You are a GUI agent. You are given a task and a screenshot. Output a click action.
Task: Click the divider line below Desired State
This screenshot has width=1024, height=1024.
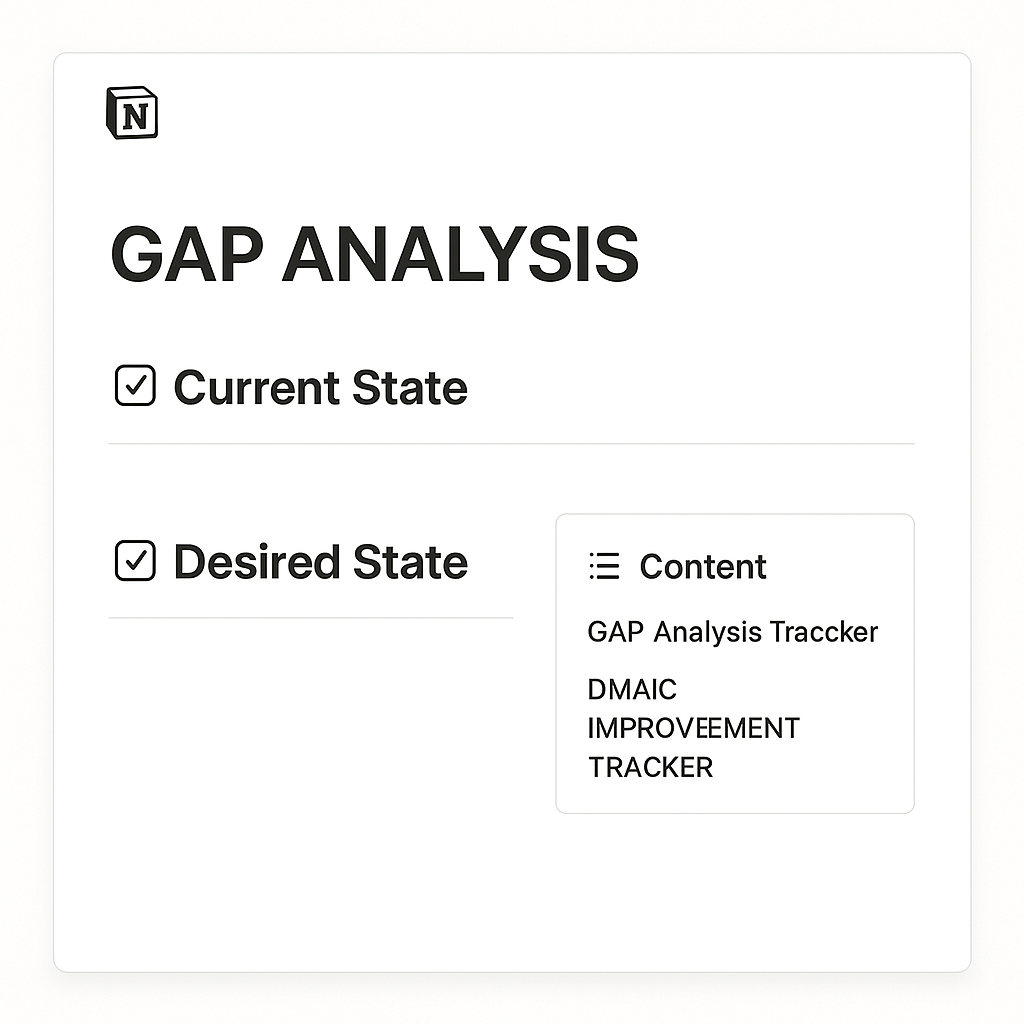(310, 618)
